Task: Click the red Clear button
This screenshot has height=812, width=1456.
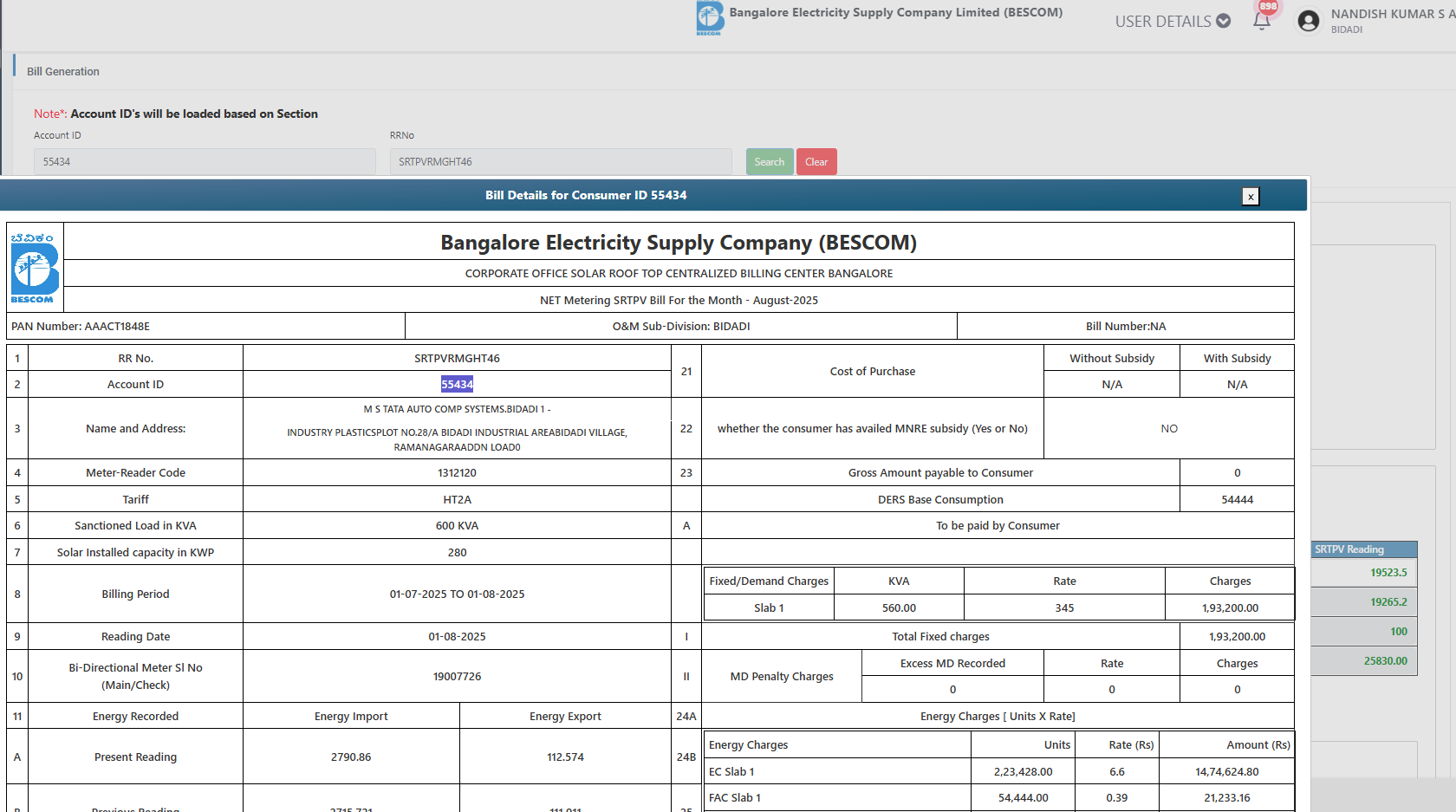Action: coord(816,162)
